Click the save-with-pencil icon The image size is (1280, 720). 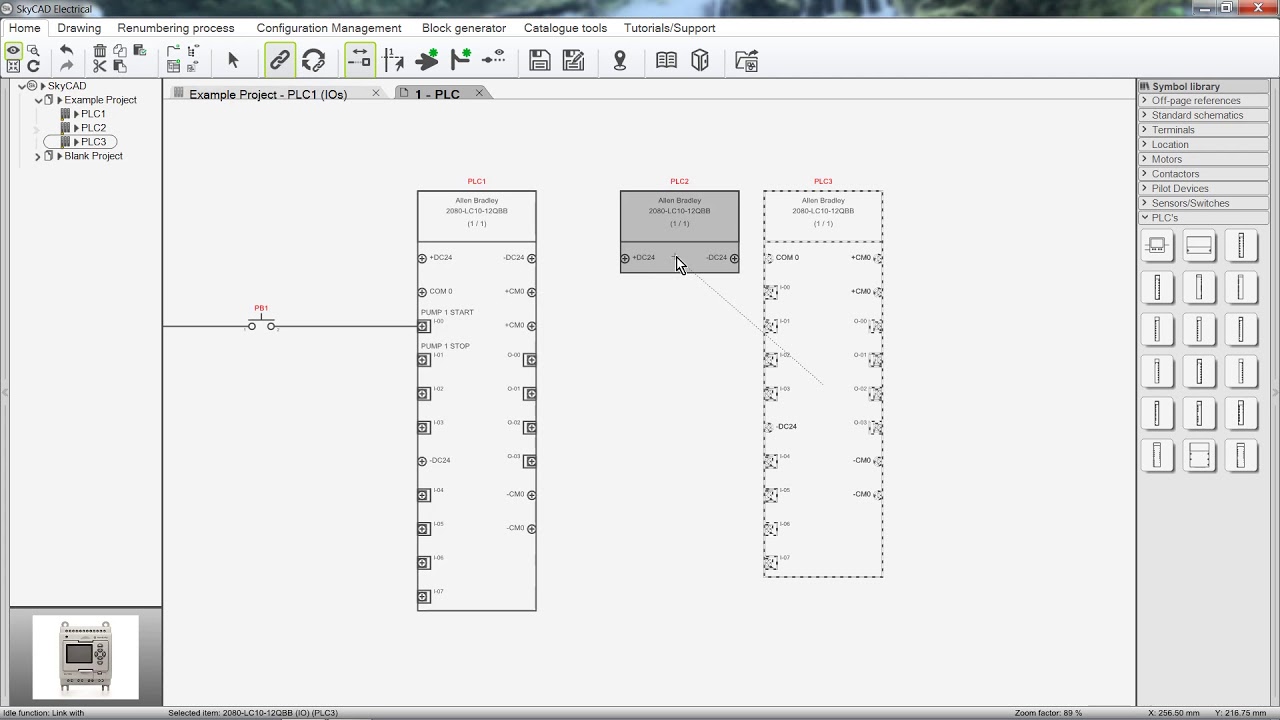click(574, 60)
